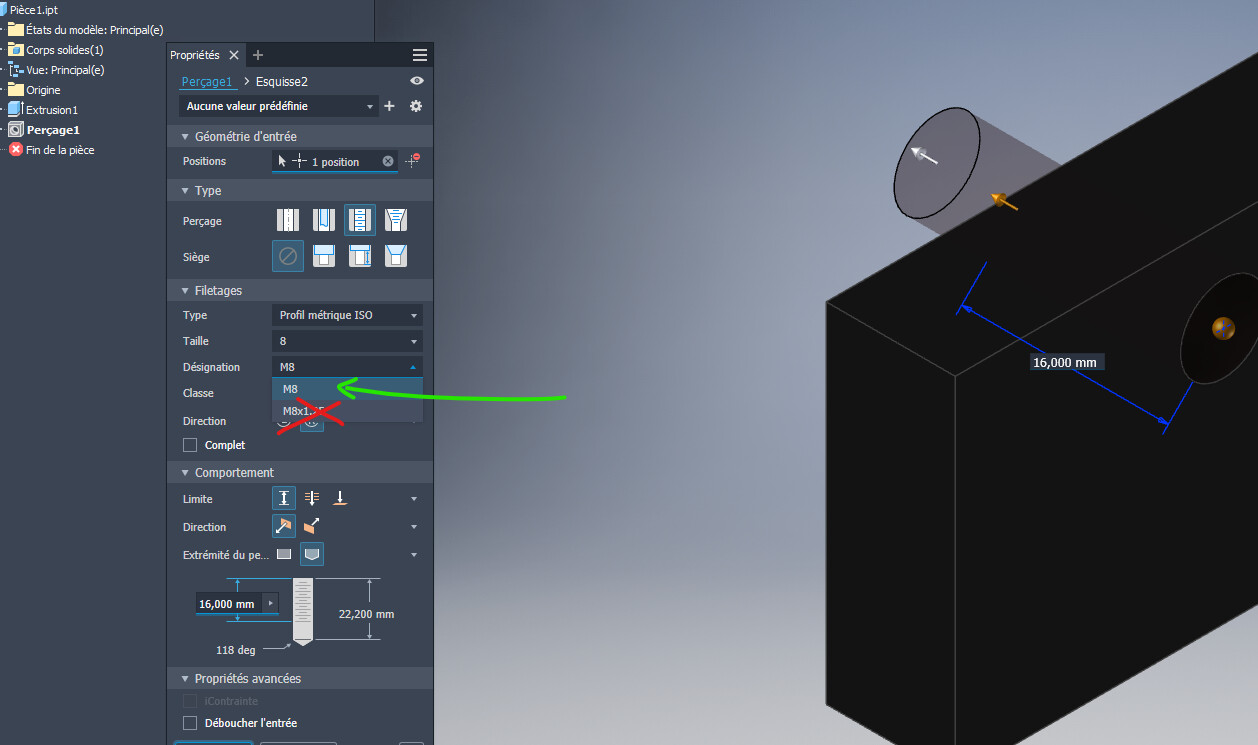Viewport: 1258px width, 745px height.
Task: Enable the Complet thread checkbox
Action: tap(190, 445)
